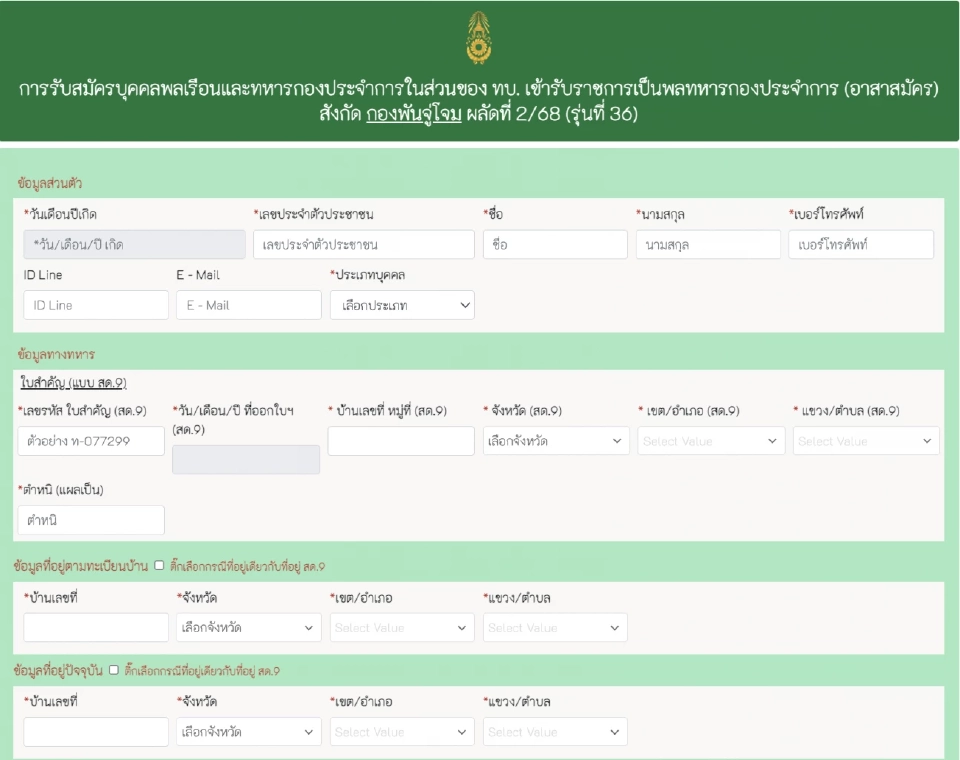Open the แขวง/ตำบล (สด.9) subdistrict dropdown

click(865, 441)
